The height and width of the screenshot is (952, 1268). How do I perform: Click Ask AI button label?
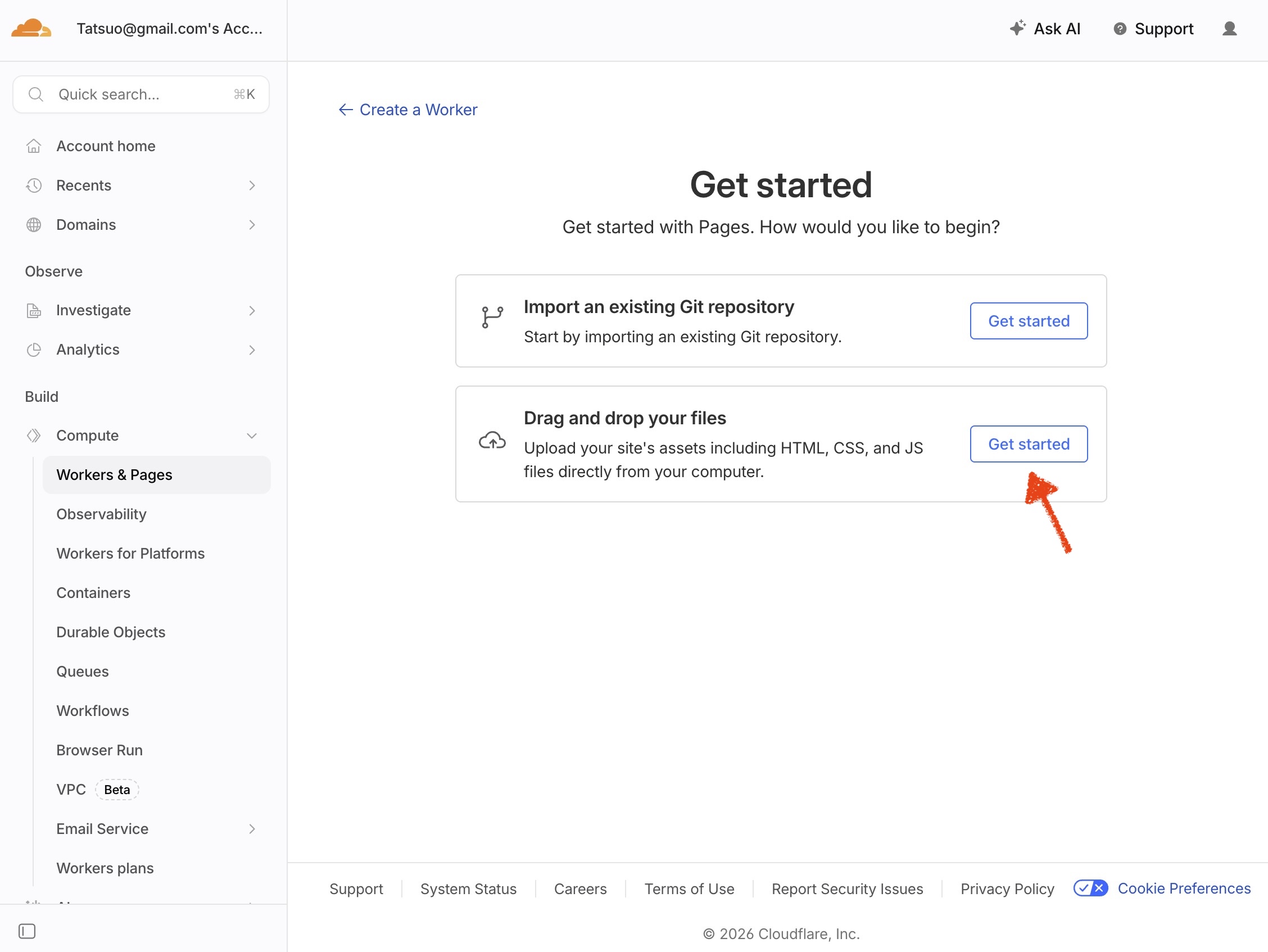[1057, 29]
